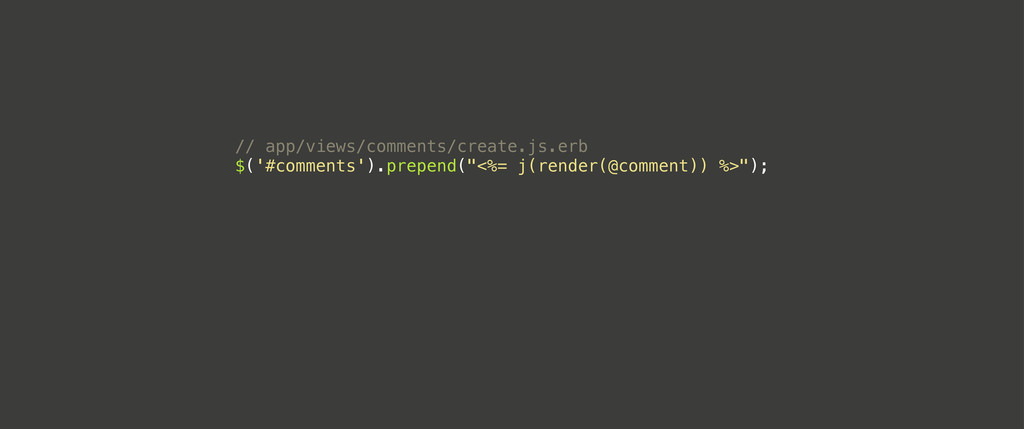Click the green dollar sign jQuery symbol

coord(240,166)
